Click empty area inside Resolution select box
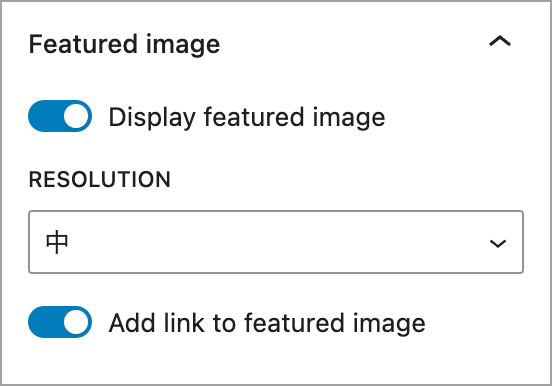The image size is (552, 386). [x=275, y=242]
